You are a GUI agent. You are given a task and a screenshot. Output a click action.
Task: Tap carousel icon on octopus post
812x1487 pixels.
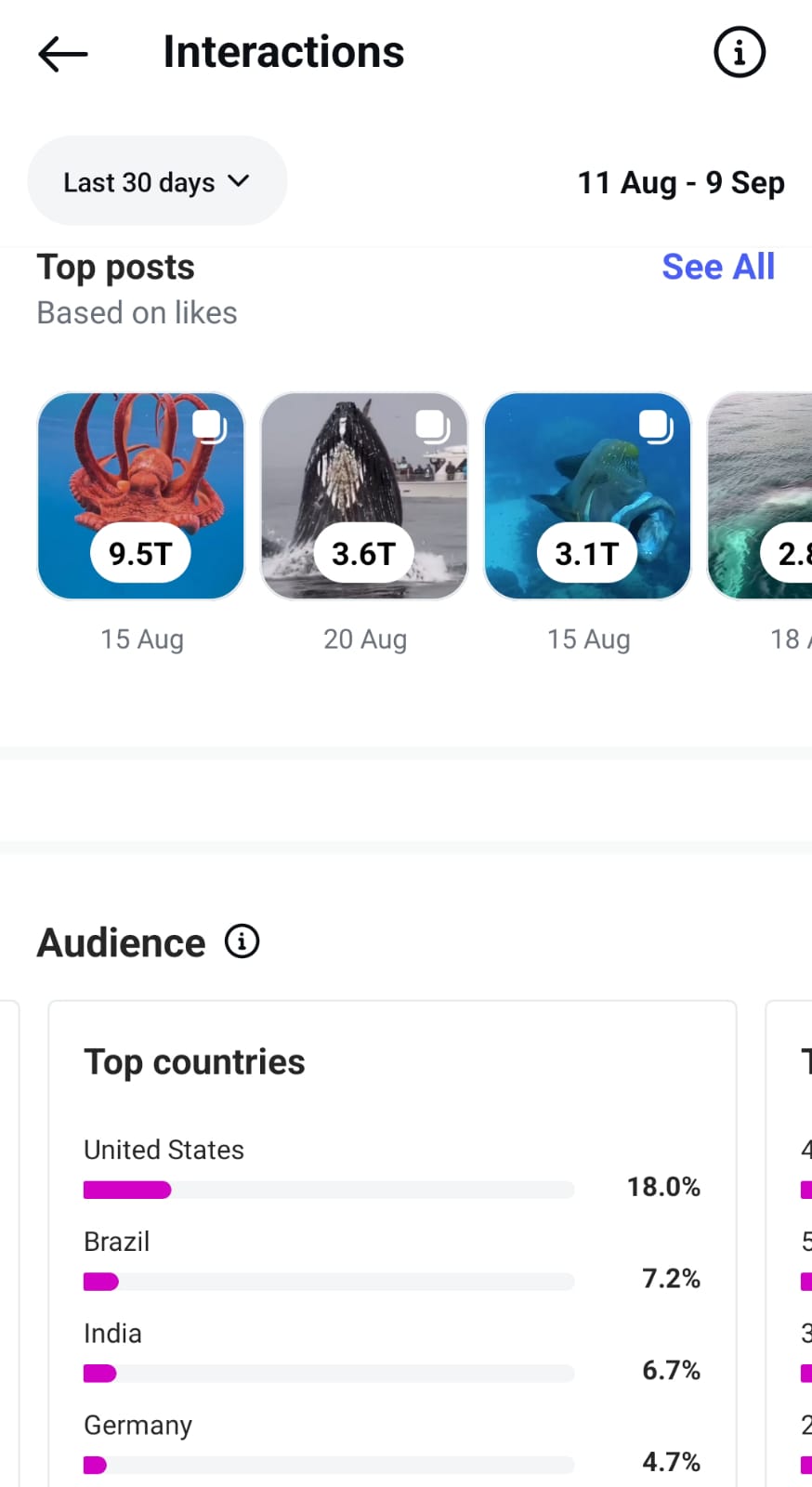click(x=209, y=427)
